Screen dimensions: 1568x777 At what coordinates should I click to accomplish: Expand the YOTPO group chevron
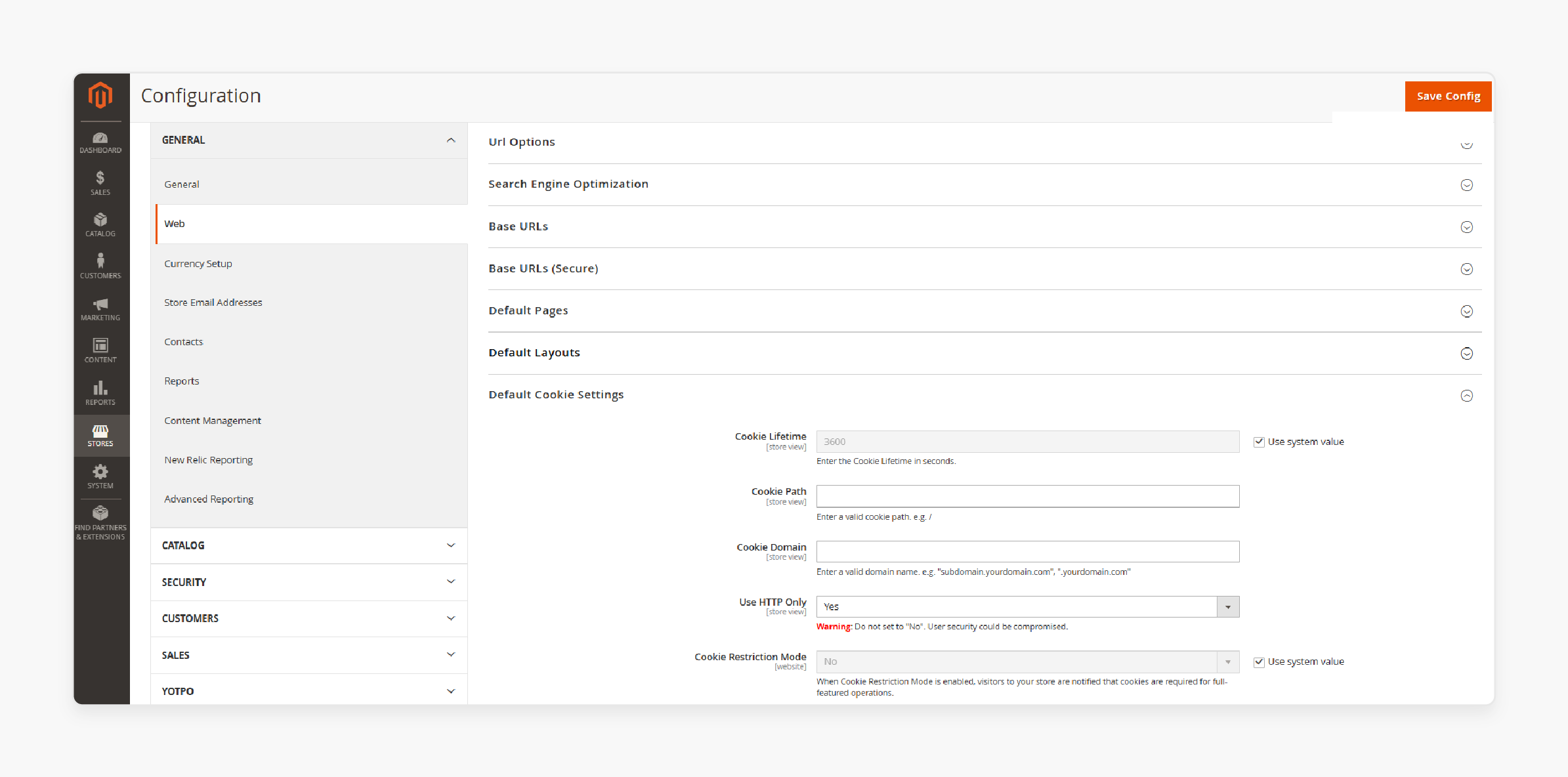(x=451, y=691)
